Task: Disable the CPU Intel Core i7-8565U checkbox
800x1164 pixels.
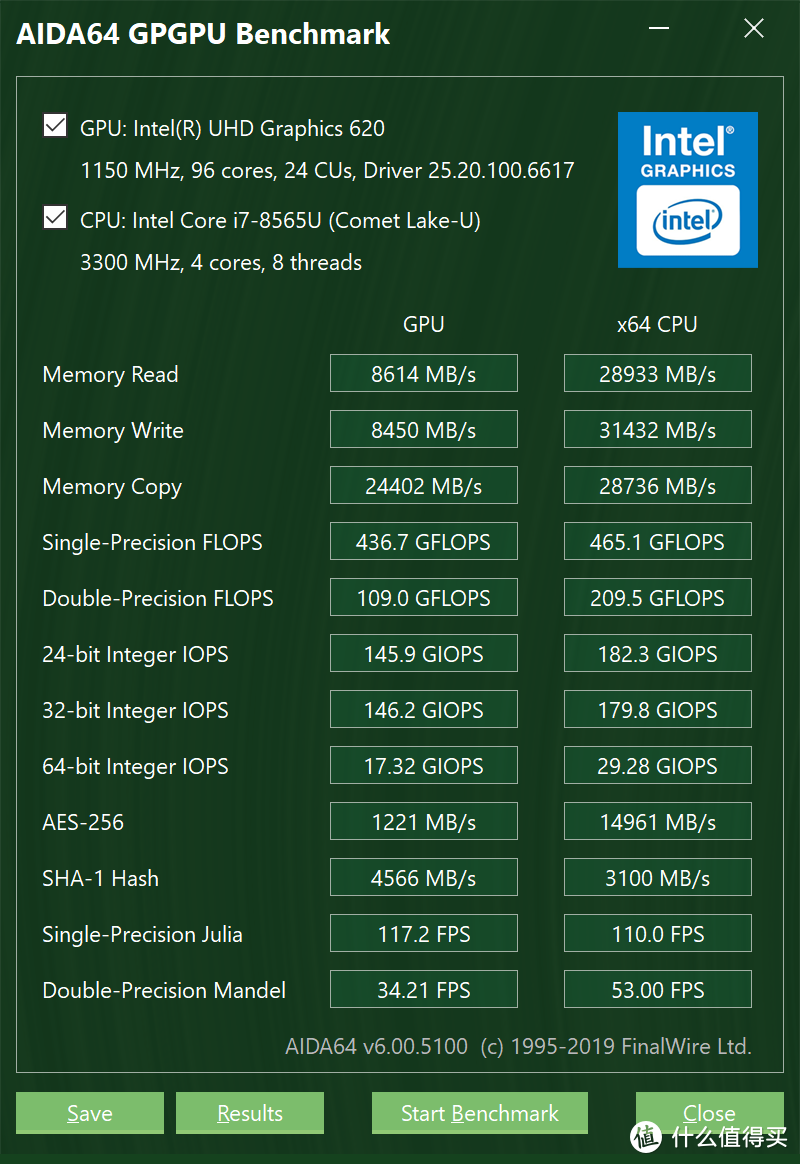Action: click(x=54, y=217)
